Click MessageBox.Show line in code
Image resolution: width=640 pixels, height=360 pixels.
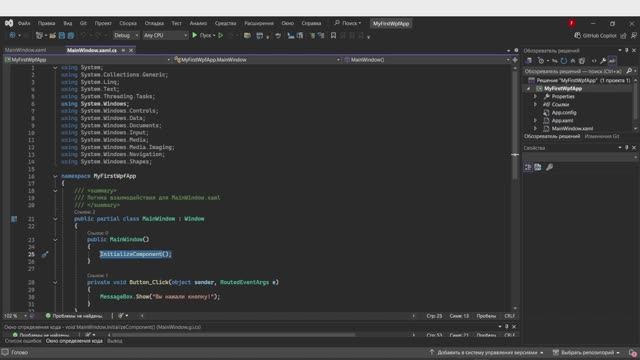[x=160, y=297]
